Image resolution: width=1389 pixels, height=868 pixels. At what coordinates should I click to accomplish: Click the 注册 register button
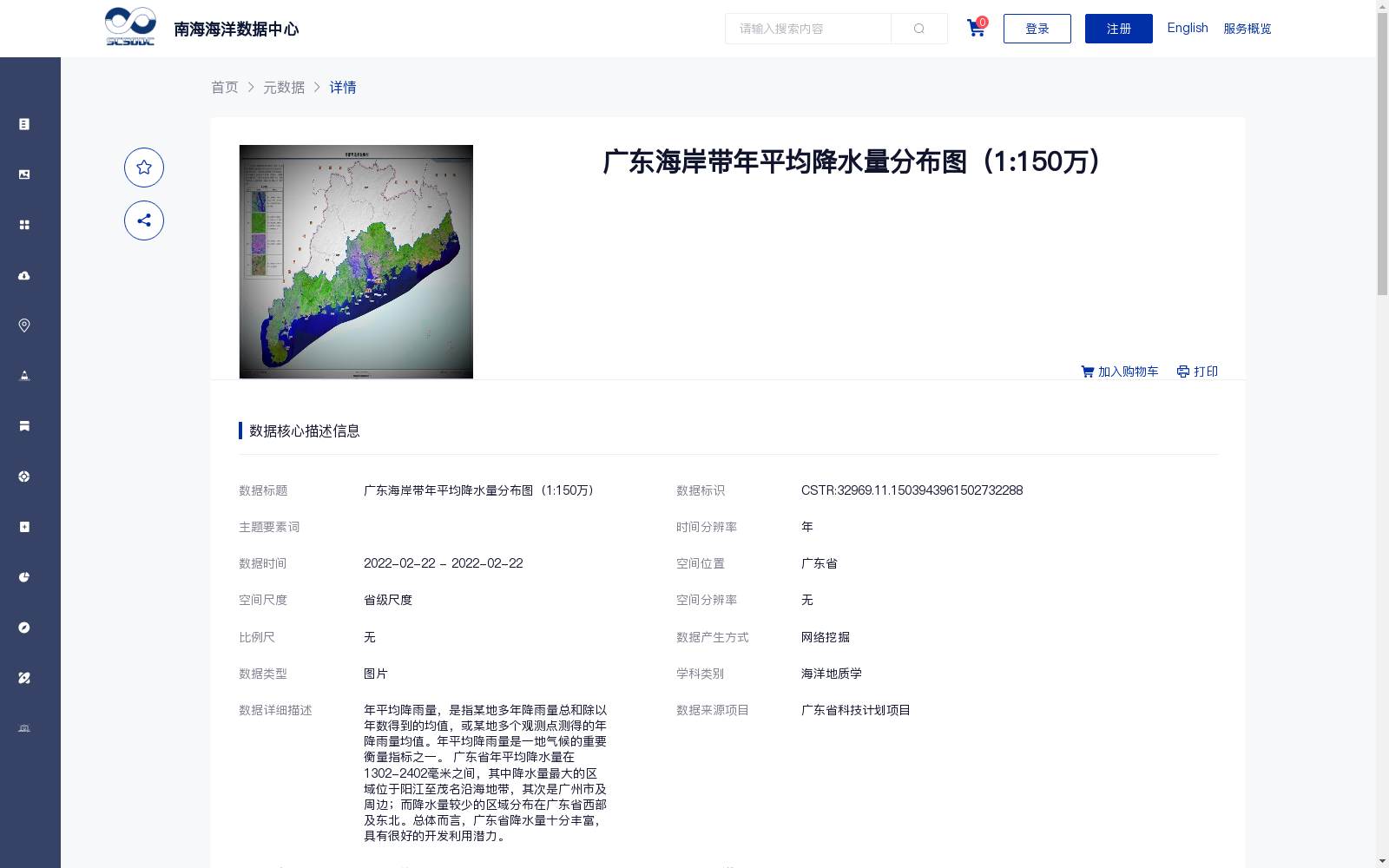(x=1119, y=29)
